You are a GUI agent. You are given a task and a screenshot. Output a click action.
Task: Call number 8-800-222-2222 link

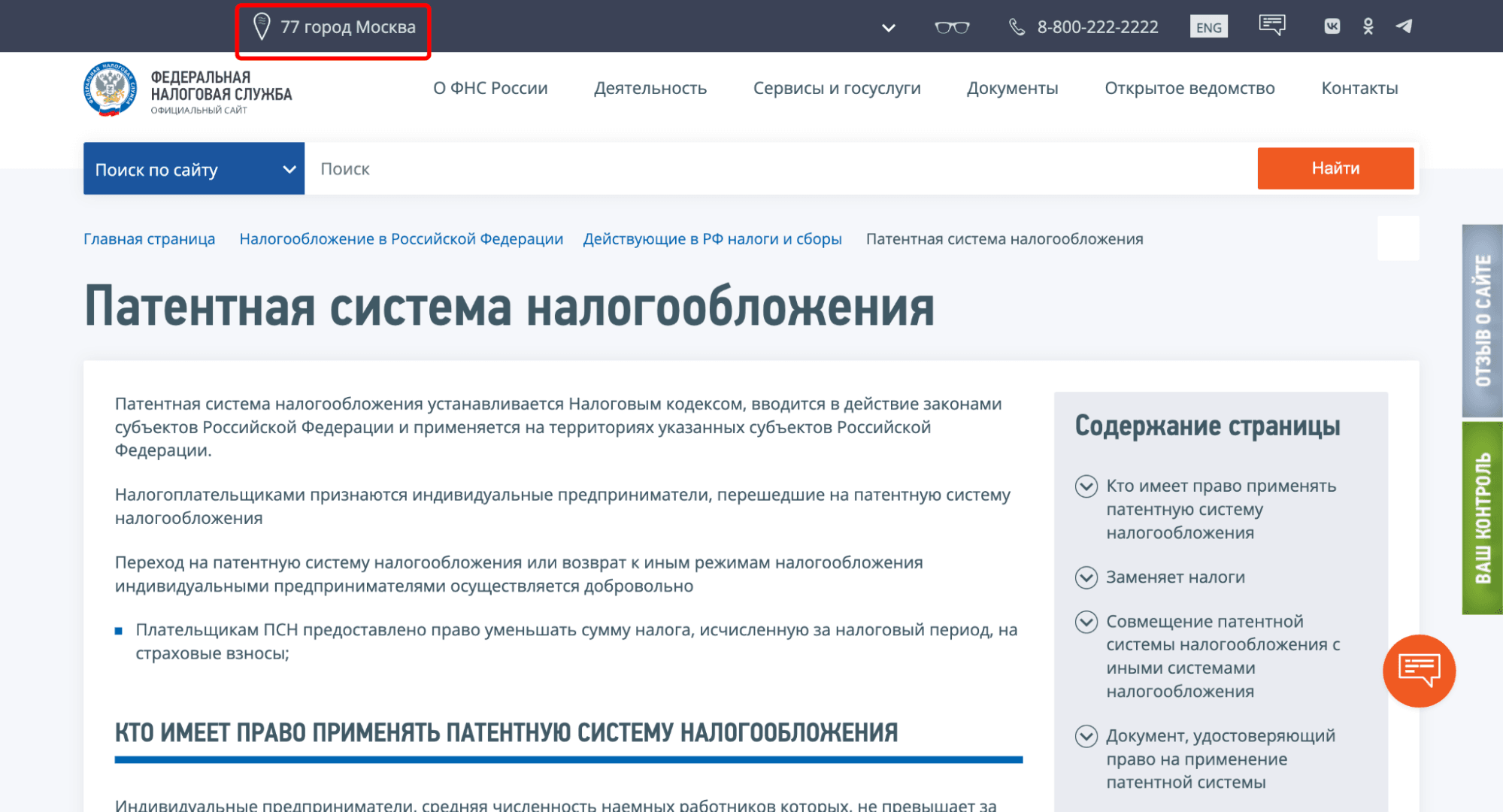tap(1098, 27)
